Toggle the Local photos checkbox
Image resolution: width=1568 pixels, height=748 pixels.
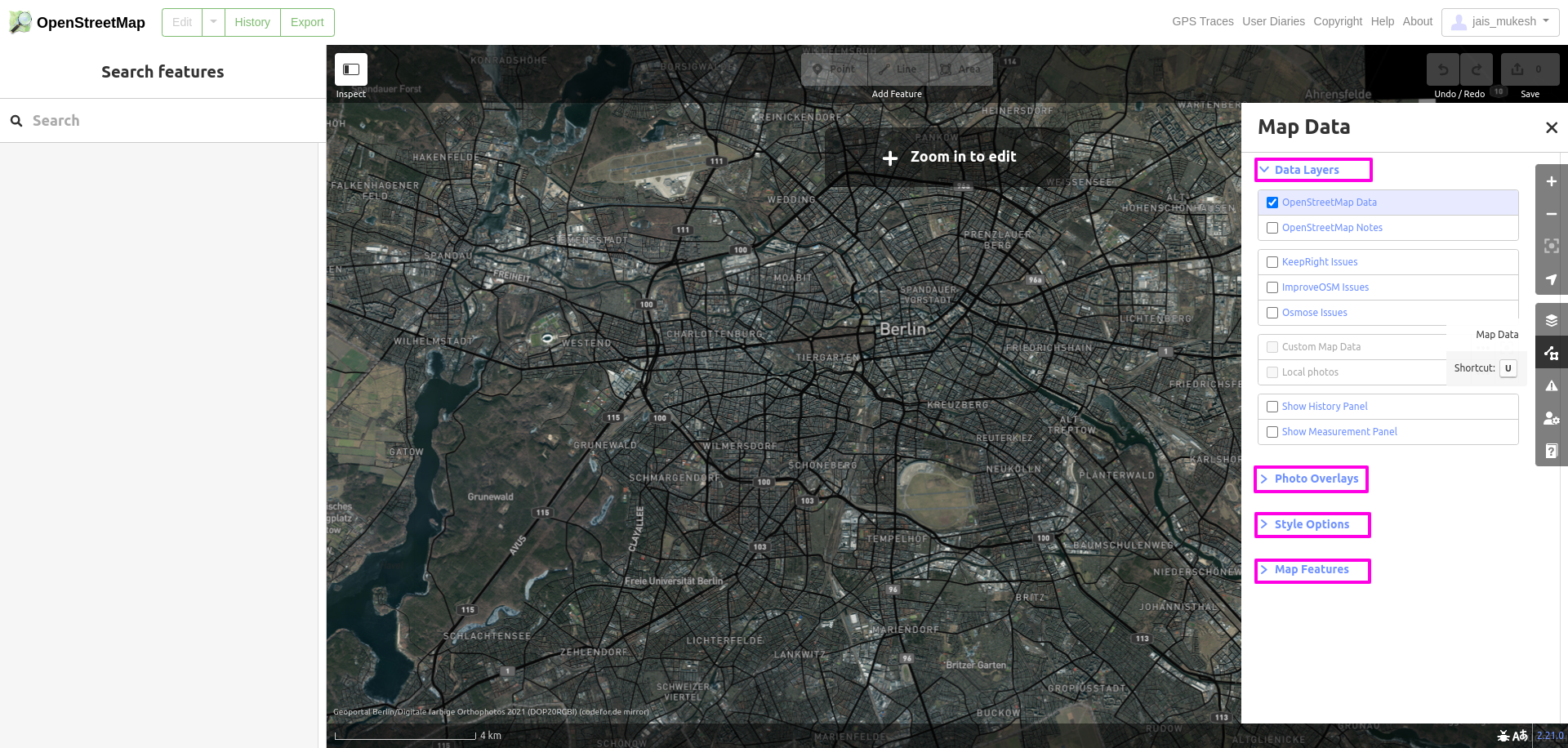pyautogui.click(x=1272, y=372)
